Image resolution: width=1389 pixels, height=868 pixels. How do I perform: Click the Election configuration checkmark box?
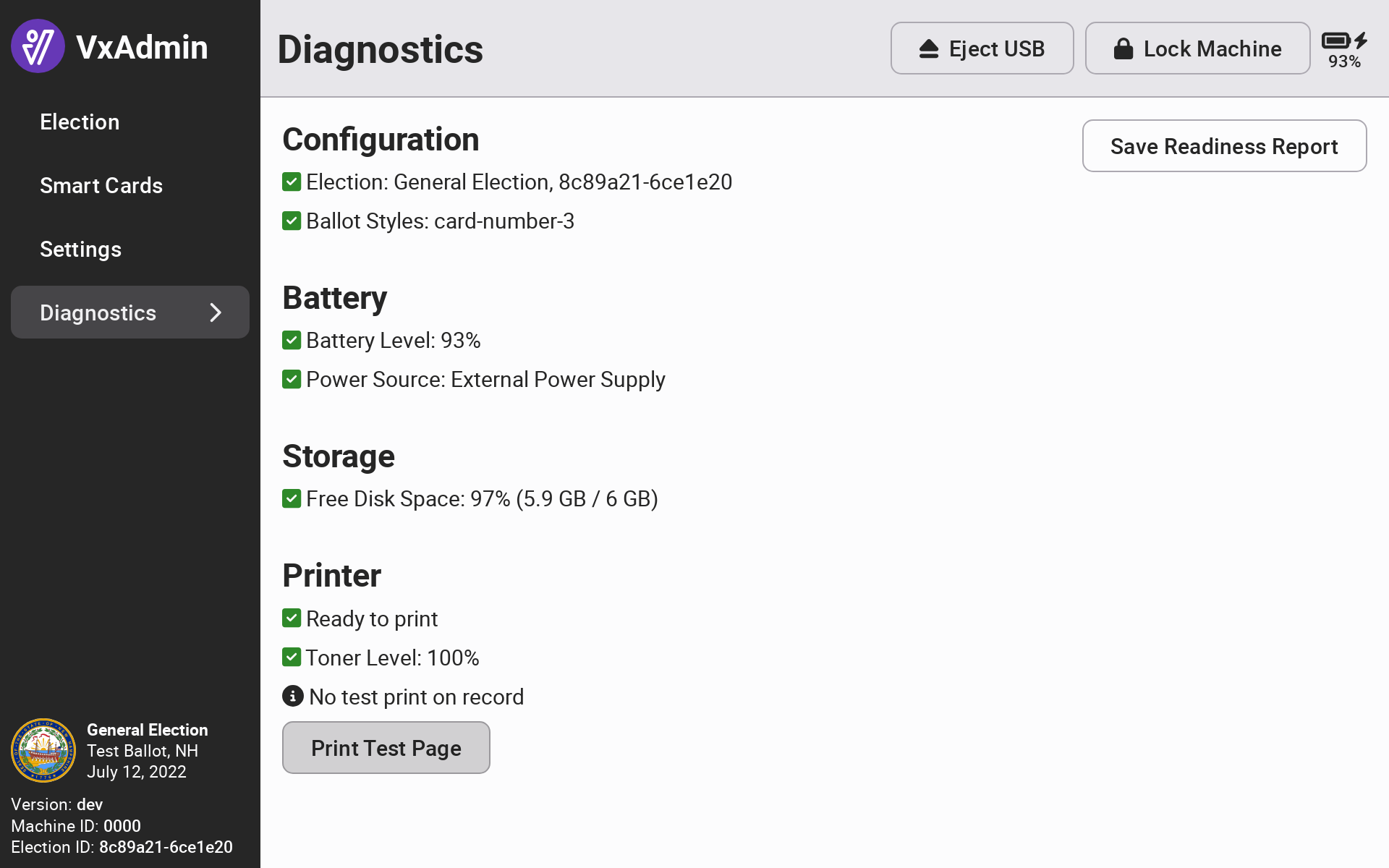click(292, 182)
